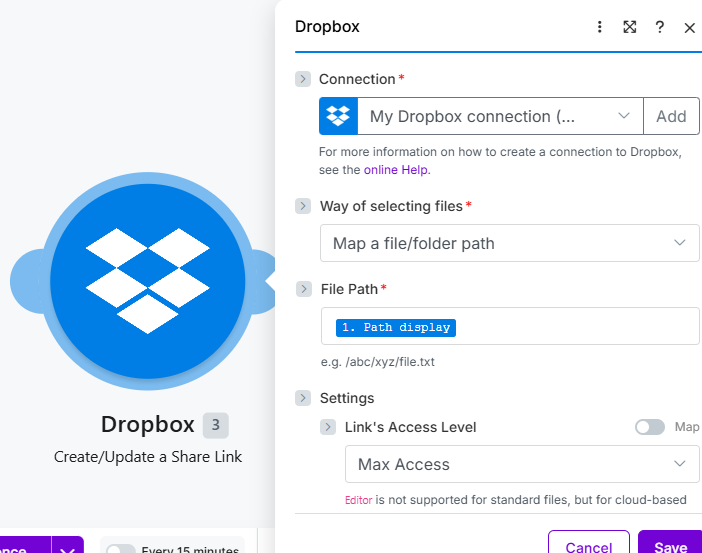Expand the Way of selecting files chevron

303,206
